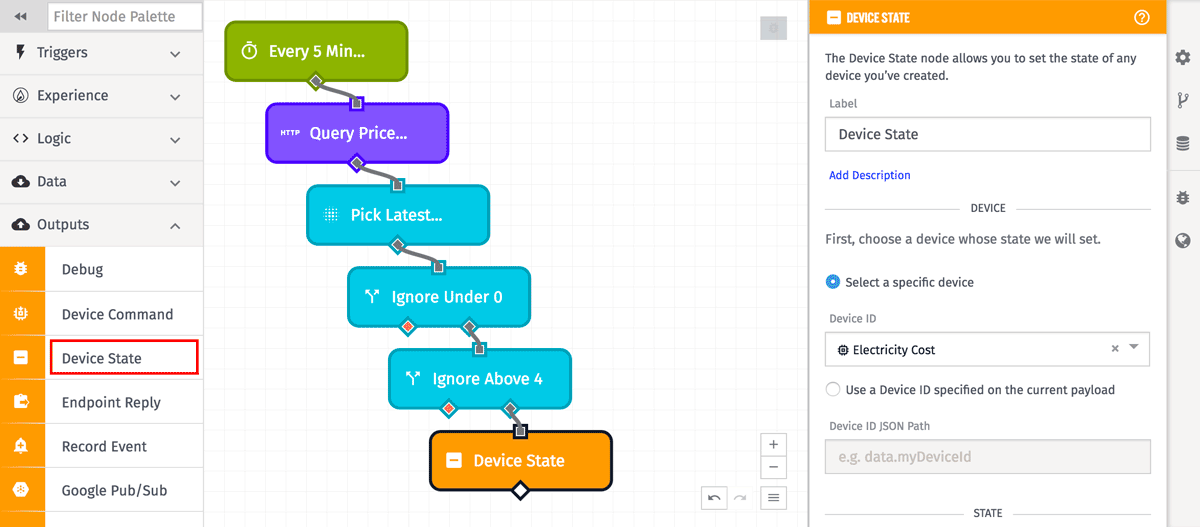Click the Add Description link
The width and height of the screenshot is (1200, 527).
pyautogui.click(x=870, y=175)
